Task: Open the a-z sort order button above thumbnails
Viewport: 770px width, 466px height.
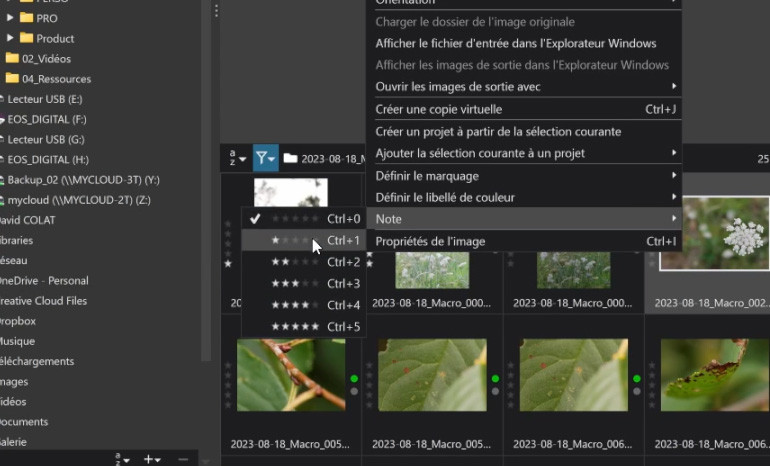Action: 237,158
